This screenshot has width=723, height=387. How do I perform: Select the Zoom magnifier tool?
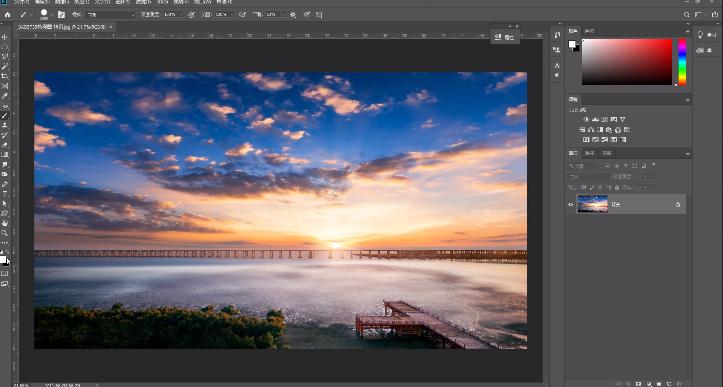coord(5,233)
